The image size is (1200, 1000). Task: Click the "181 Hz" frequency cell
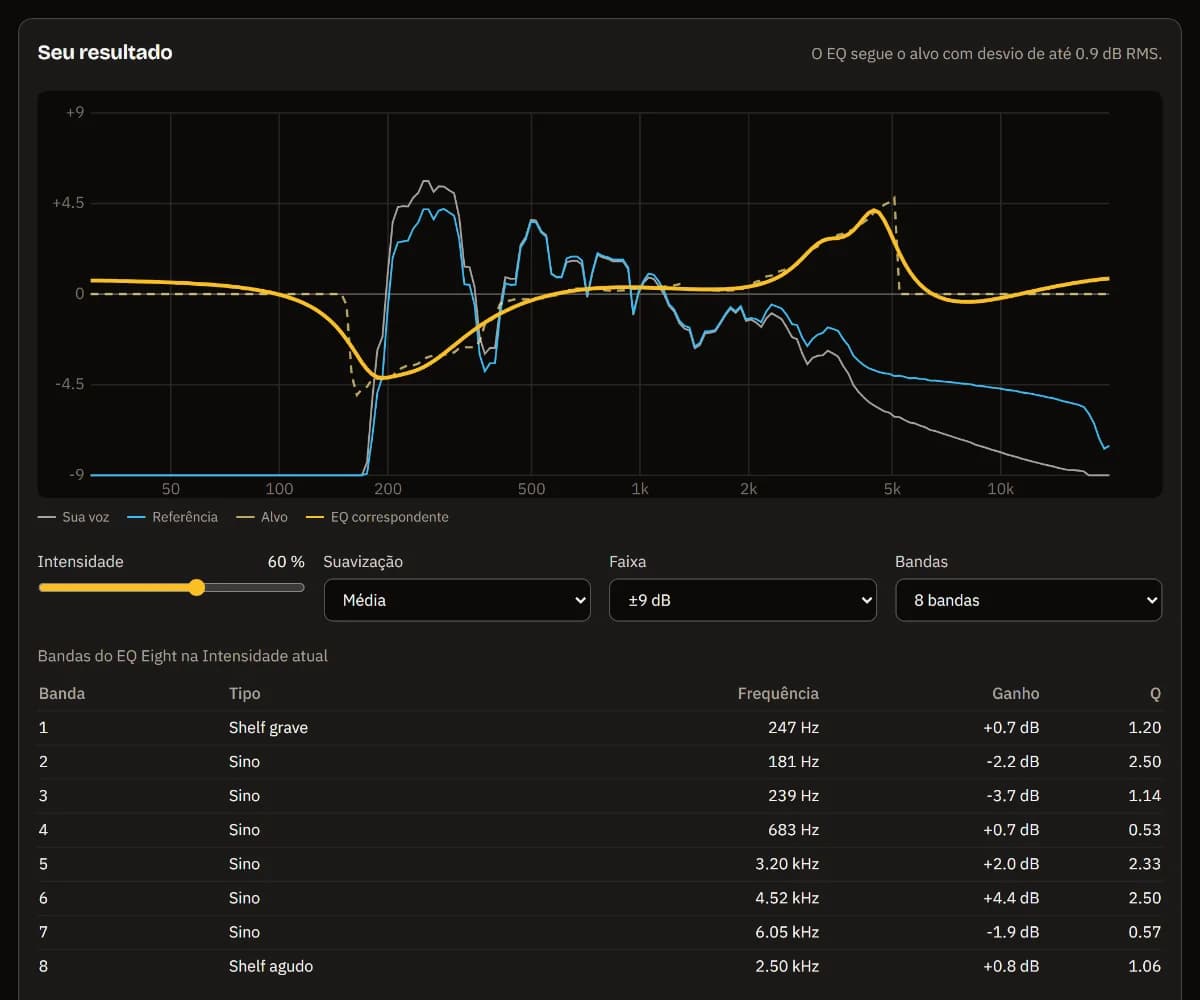794,761
